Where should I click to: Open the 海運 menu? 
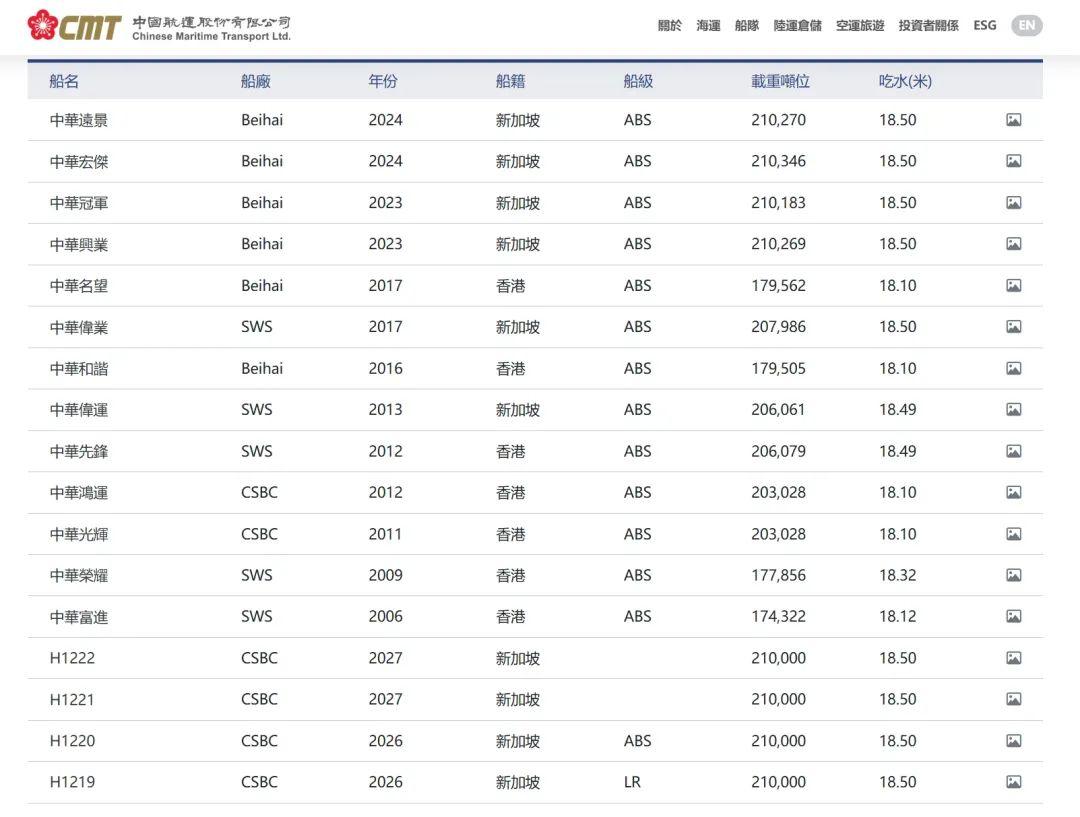[708, 25]
